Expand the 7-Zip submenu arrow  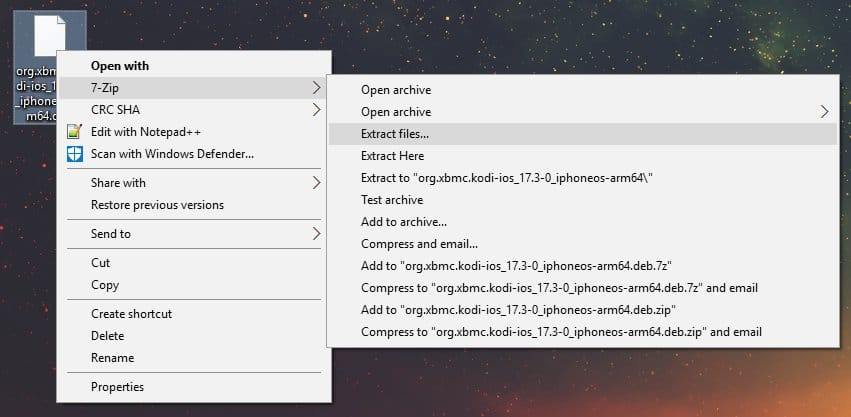point(316,87)
